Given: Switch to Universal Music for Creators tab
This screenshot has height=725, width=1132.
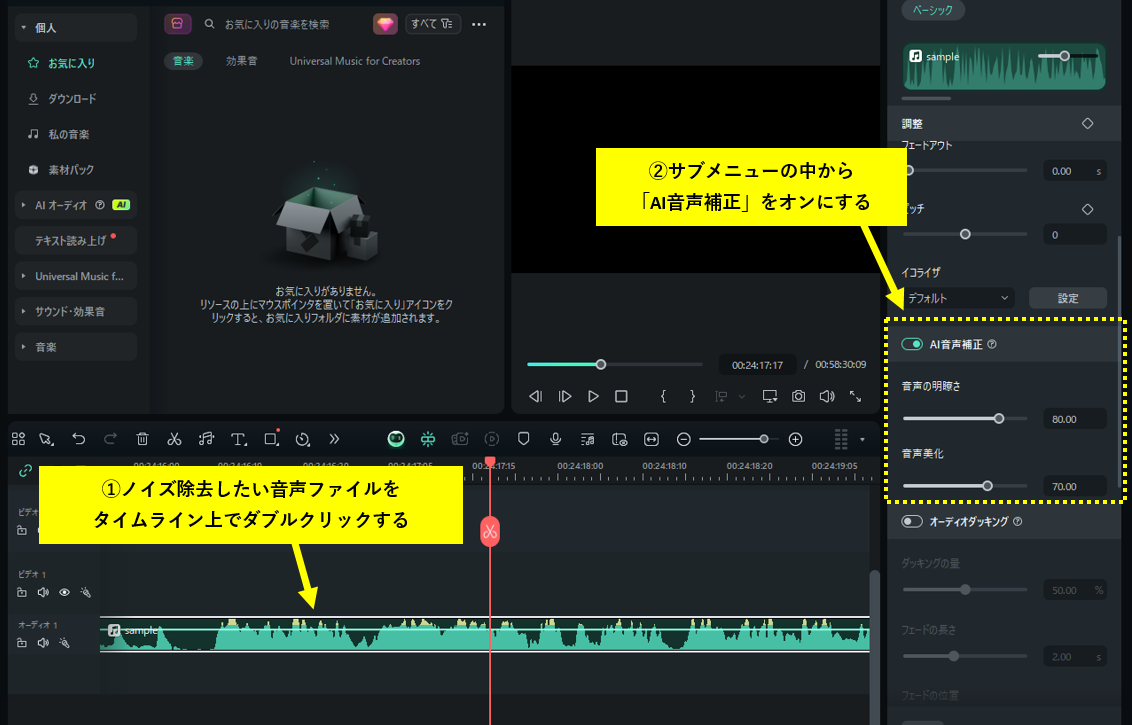Looking at the screenshot, I should (354, 61).
